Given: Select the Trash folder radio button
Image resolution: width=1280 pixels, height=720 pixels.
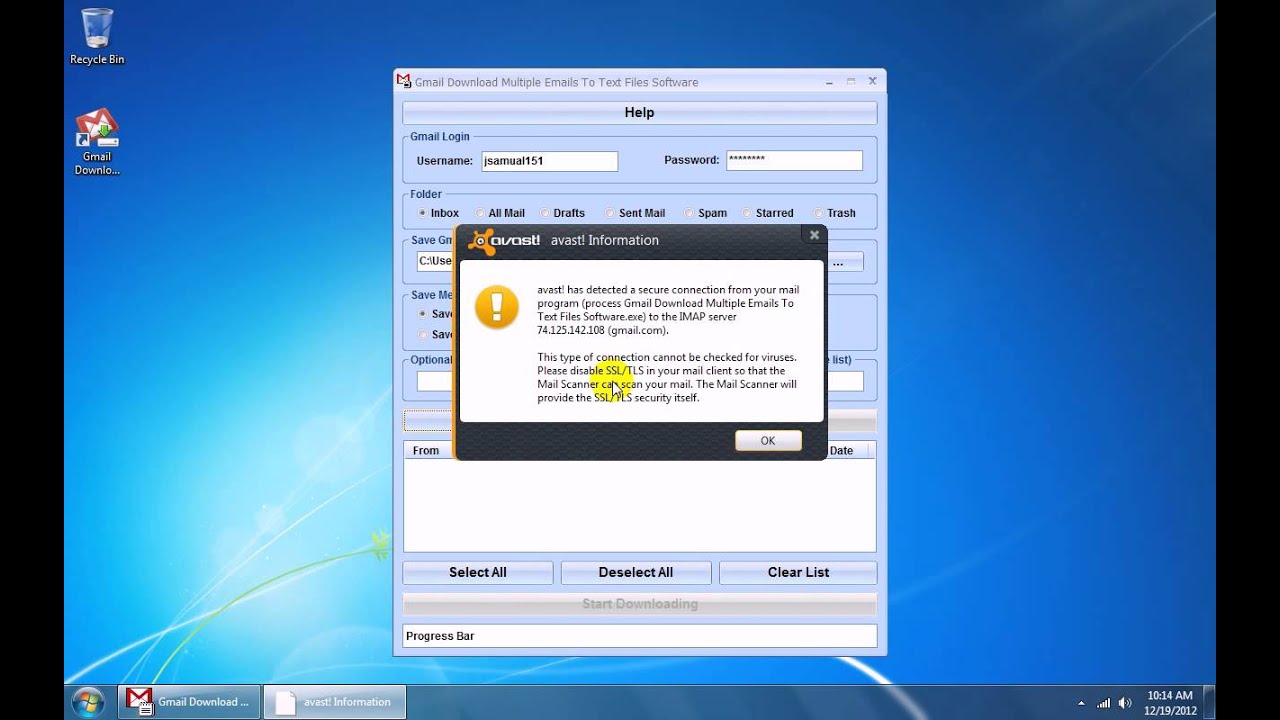Looking at the screenshot, I should tap(819, 213).
